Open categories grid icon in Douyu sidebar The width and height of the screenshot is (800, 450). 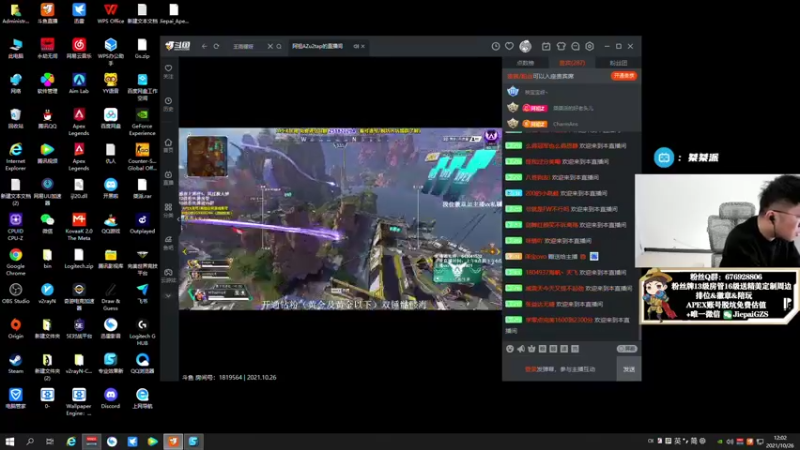(x=168, y=210)
